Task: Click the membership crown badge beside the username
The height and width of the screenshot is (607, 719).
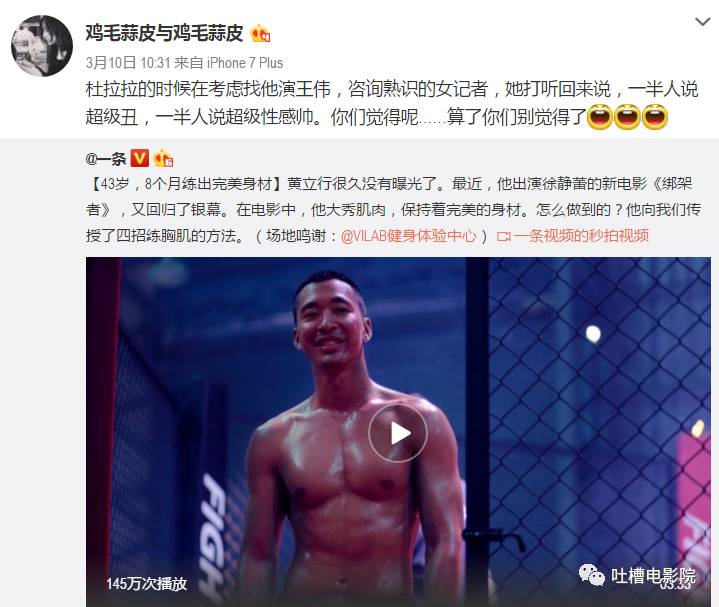Action: click(260, 33)
